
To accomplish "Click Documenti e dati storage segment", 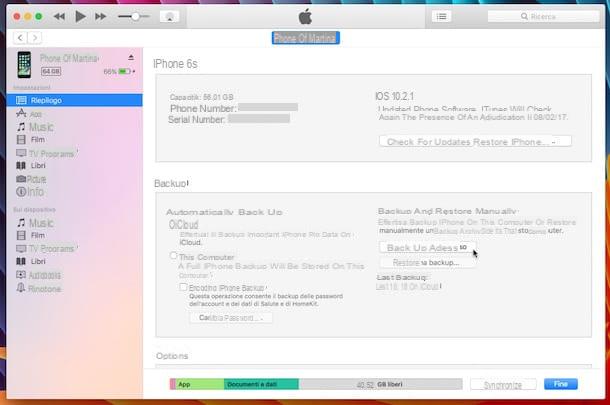I will (261, 384).
